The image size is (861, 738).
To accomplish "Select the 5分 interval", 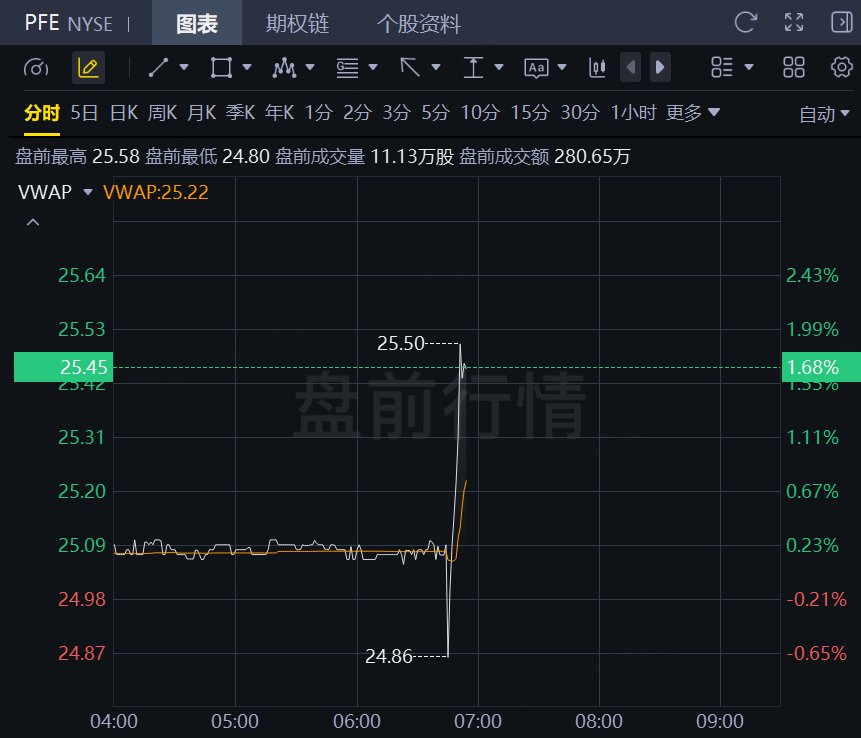I will 435,113.
